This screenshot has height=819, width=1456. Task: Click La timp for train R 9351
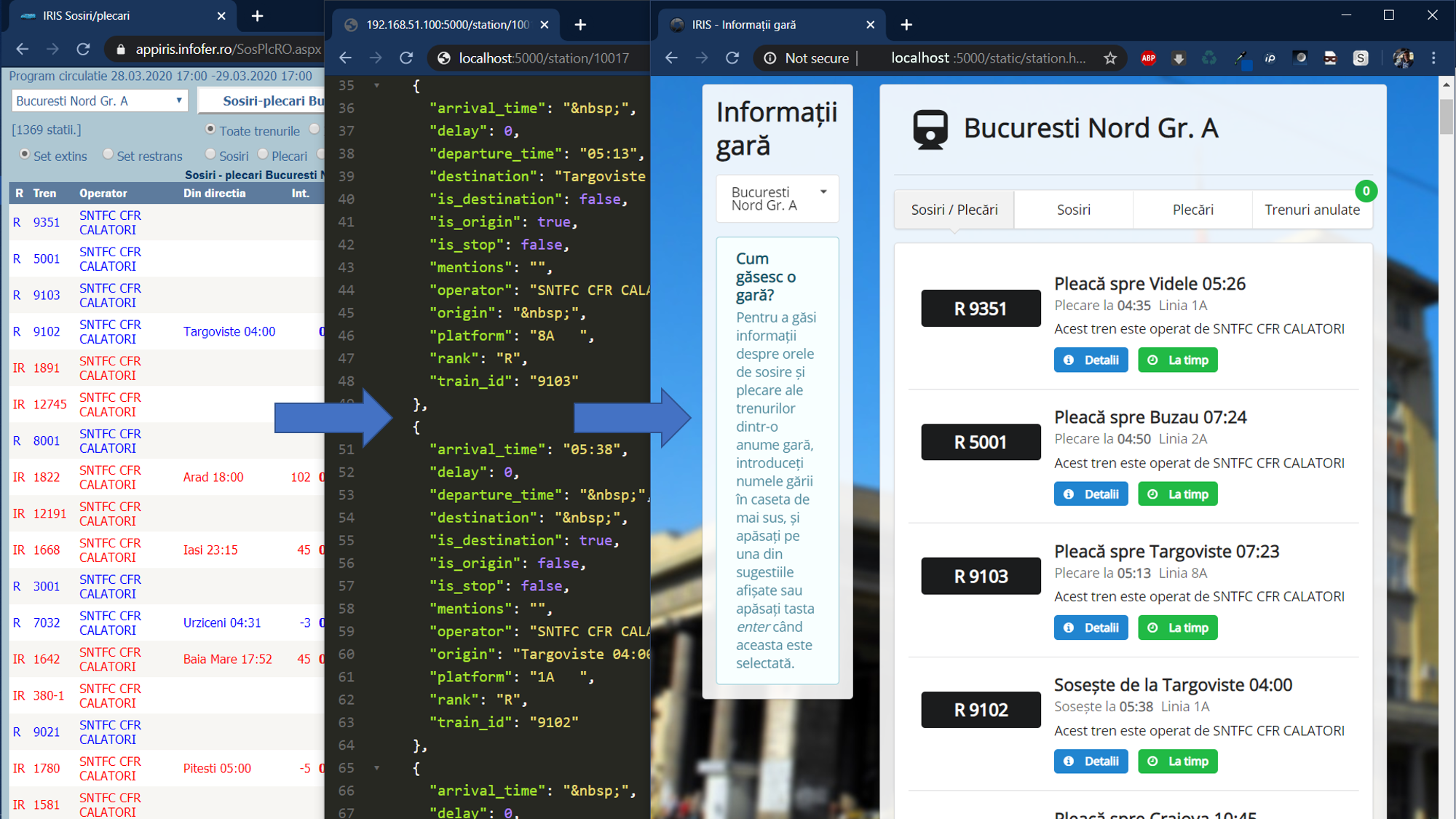click(x=1177, y=360)
